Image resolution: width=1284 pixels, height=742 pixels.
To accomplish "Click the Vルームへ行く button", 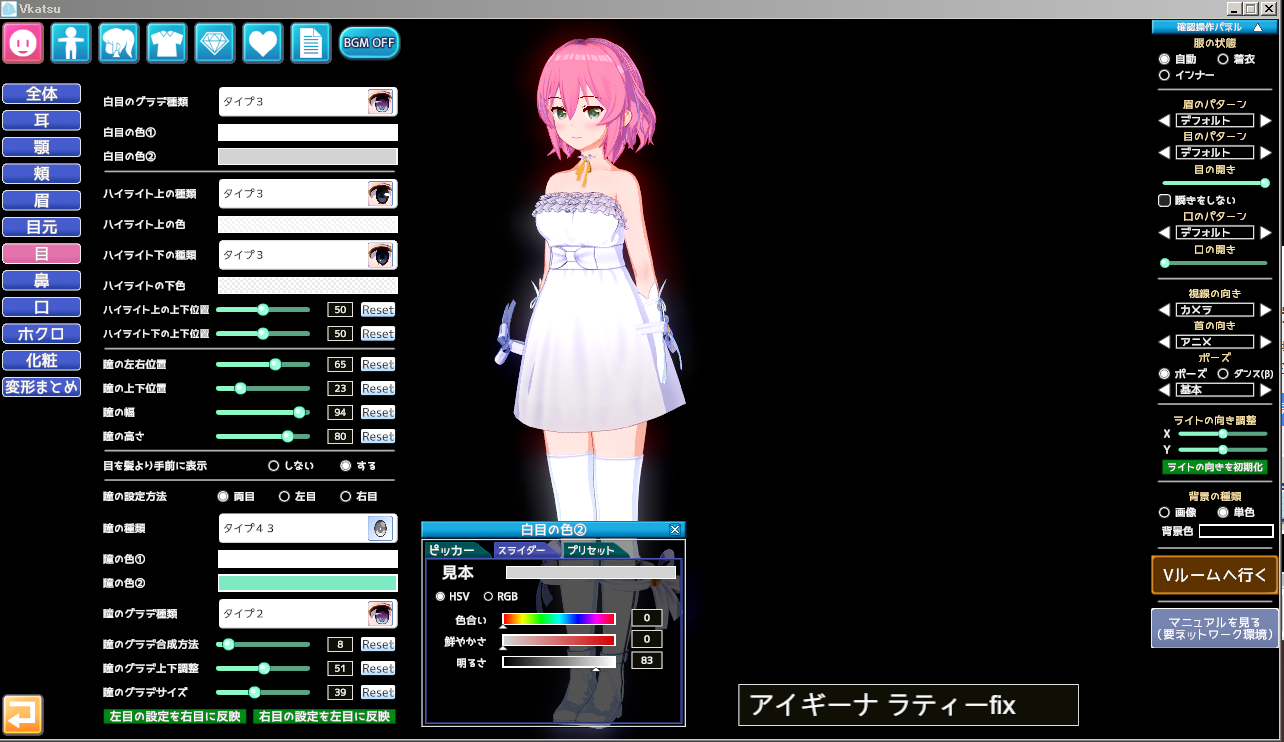I will pyautogui.click(x=1214, y=575).
